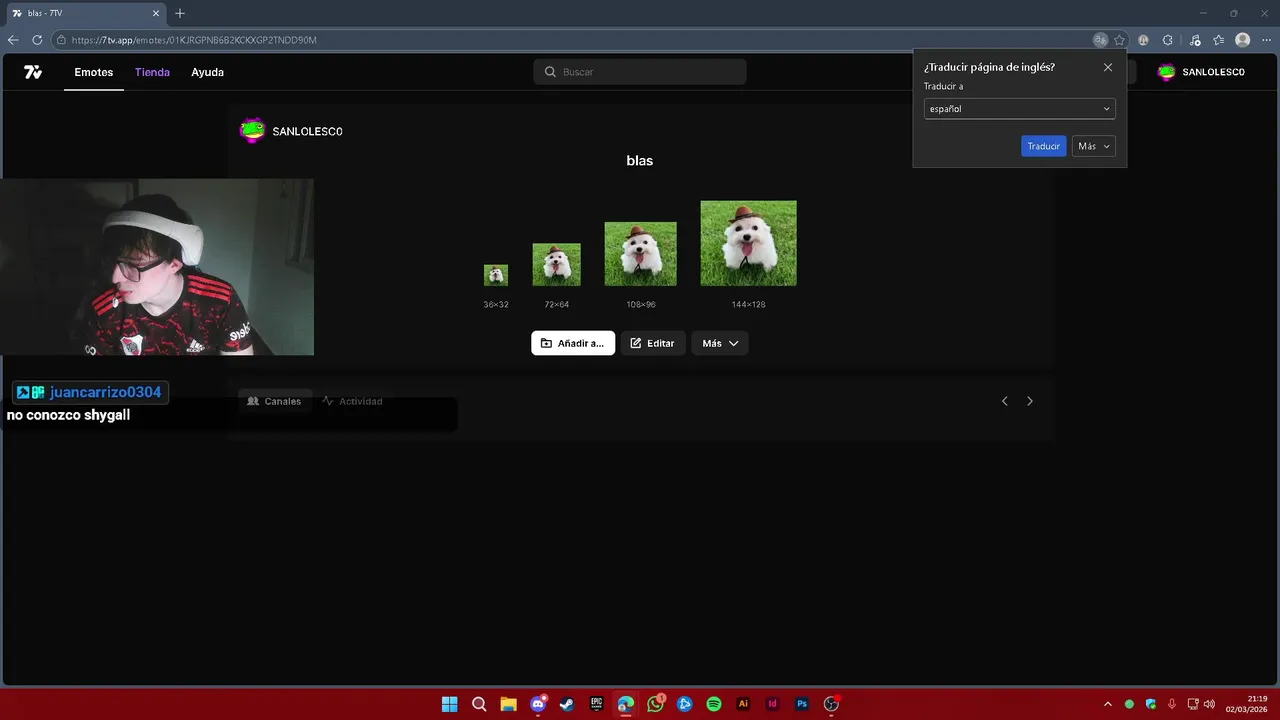Click the Traducir button

tap(1043, 146)
